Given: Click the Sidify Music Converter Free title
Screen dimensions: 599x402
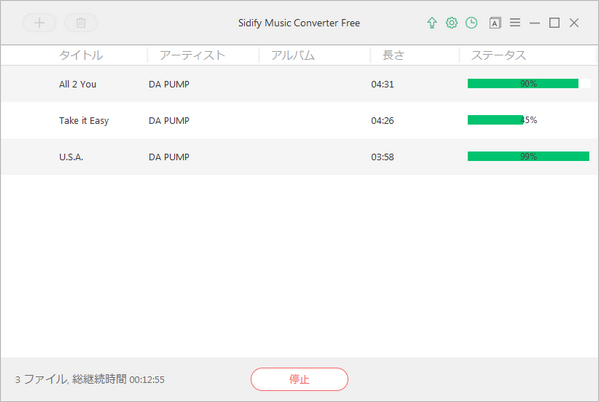Looking at the screenshot, I should [299, 23].
